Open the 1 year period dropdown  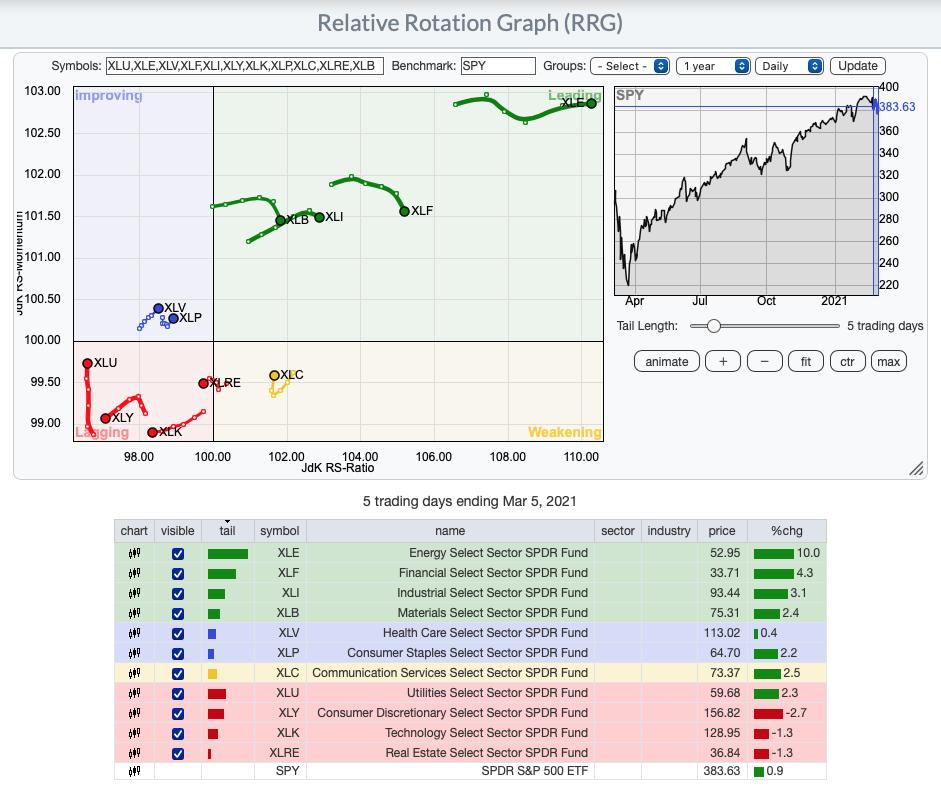[713, 66]
